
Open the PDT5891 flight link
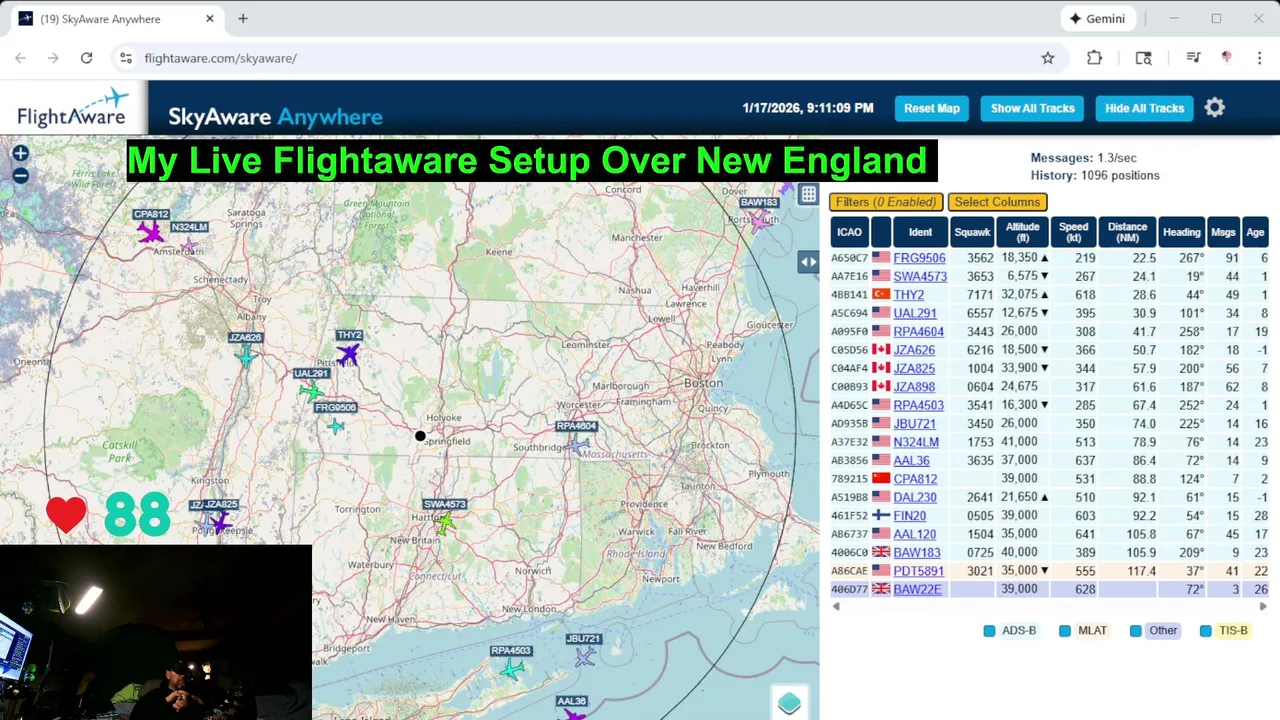918,571
